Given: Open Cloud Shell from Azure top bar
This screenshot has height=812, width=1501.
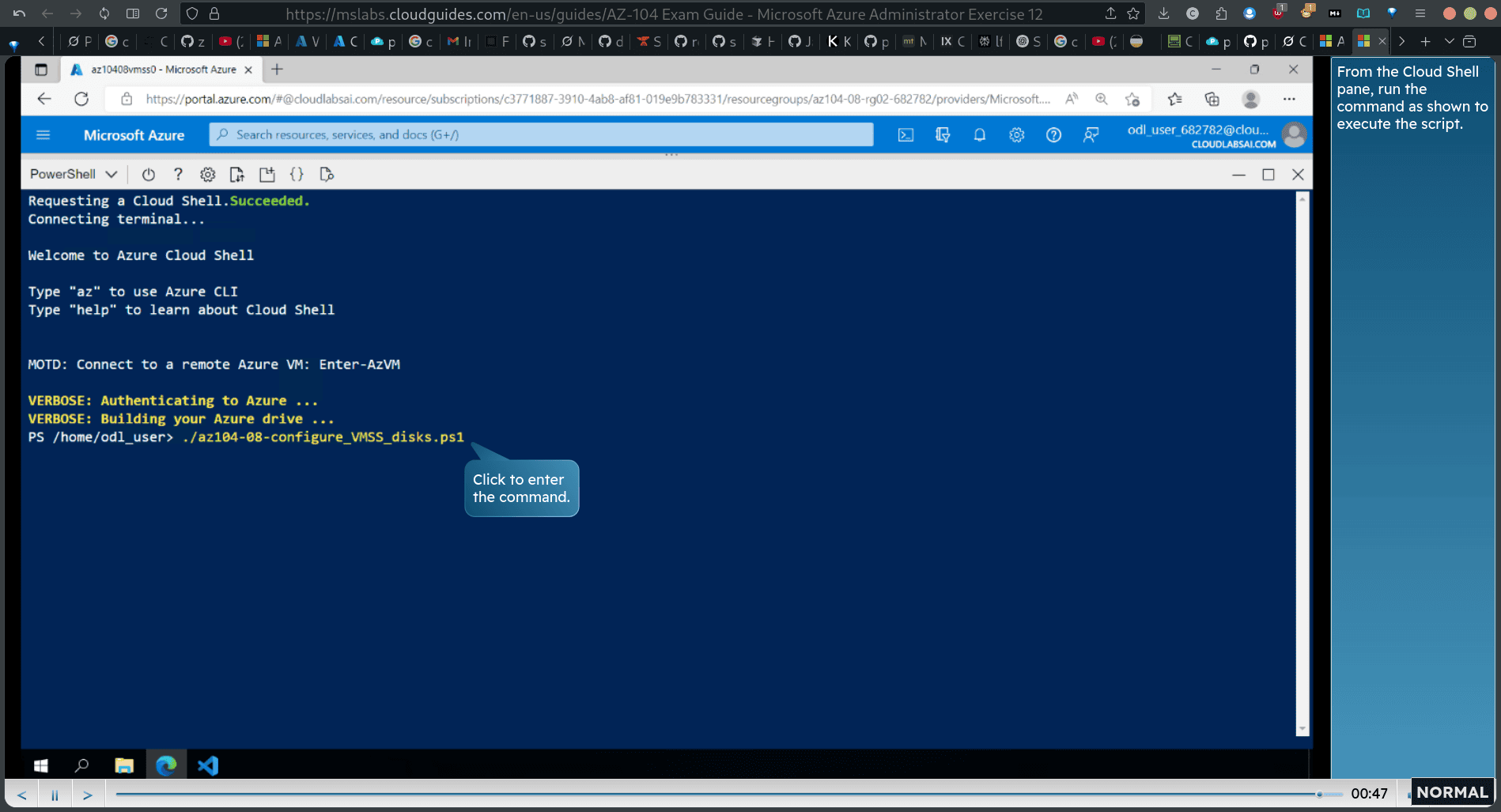Looking at the screenshot, I should click(906, 135).
